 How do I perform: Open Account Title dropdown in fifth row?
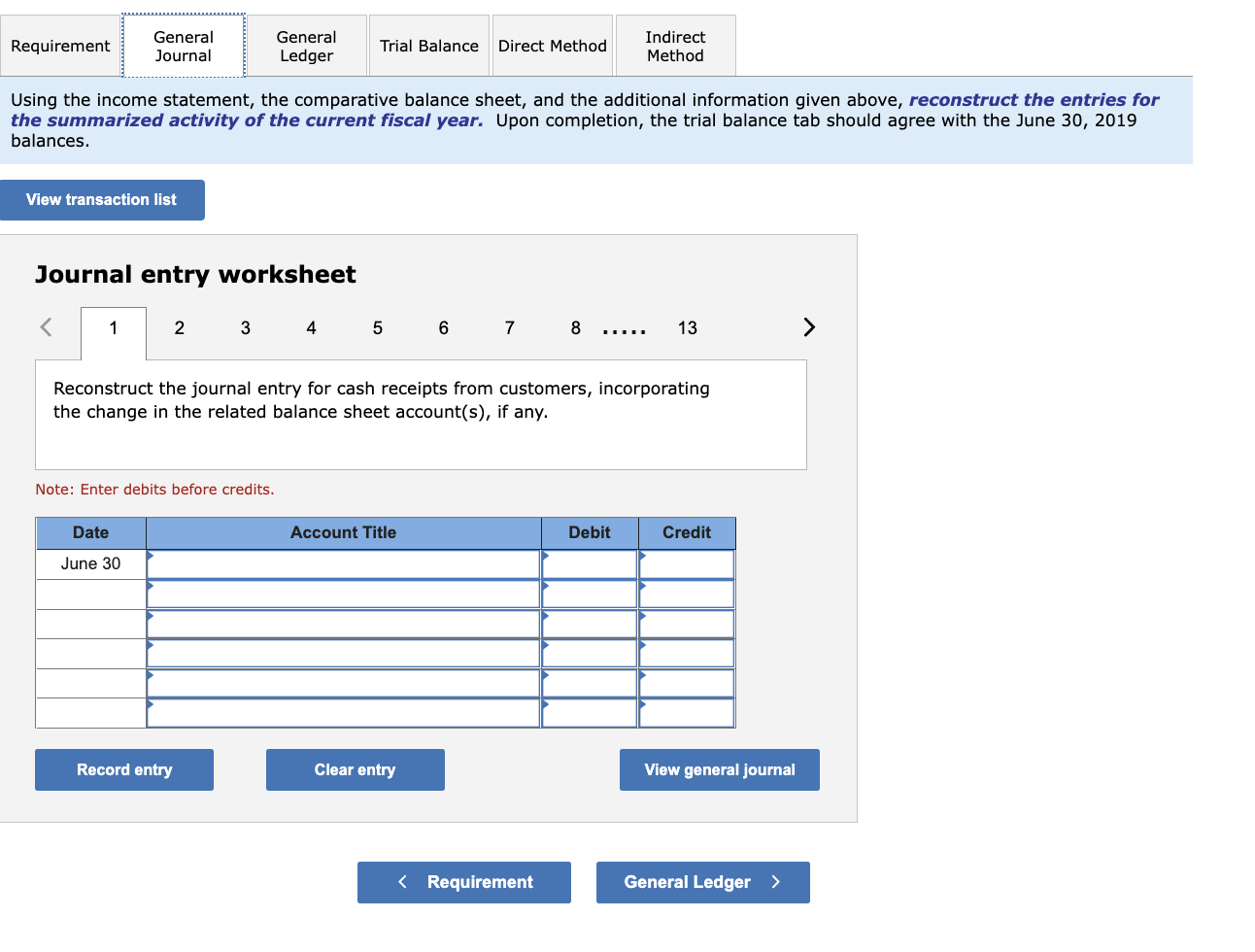click(344, 683)
